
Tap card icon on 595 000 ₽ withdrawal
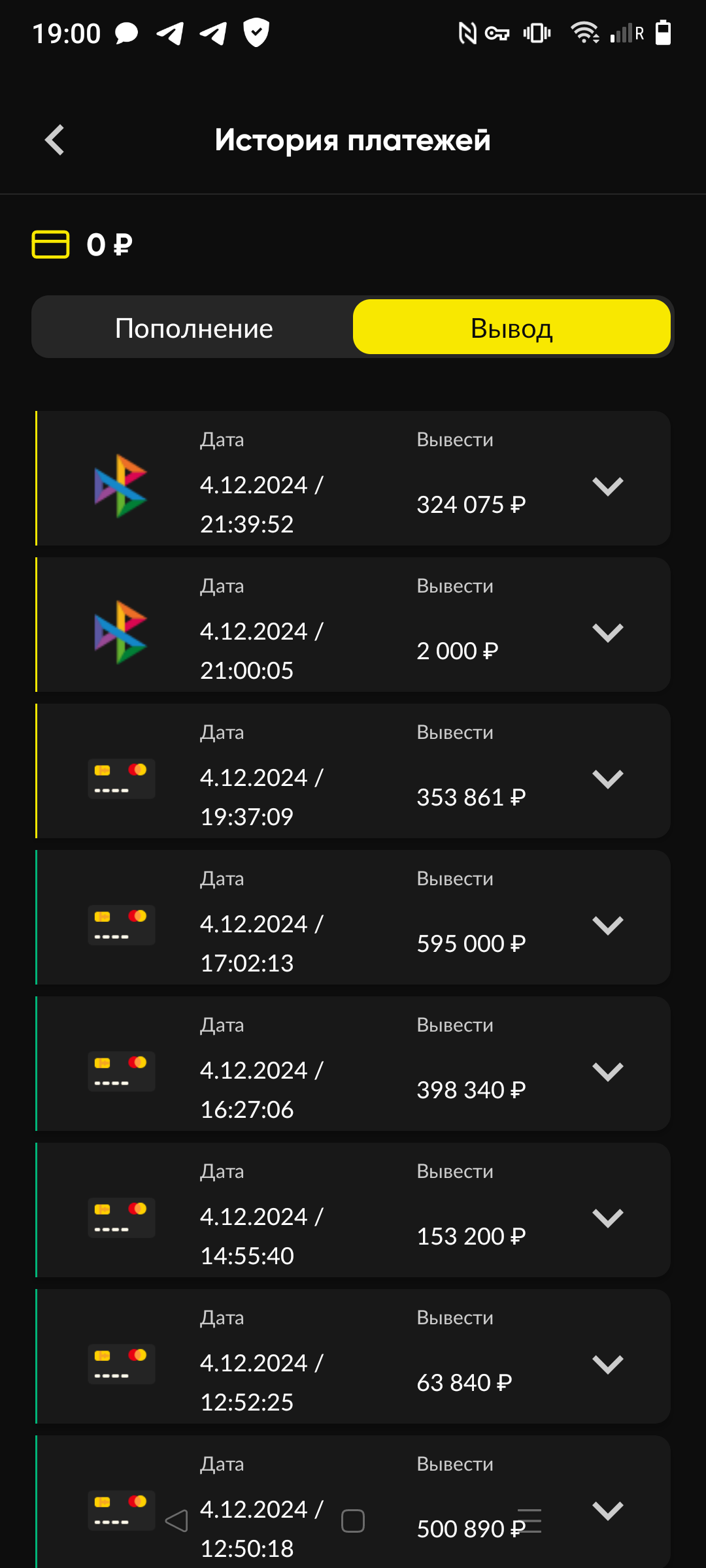(122, 924)
